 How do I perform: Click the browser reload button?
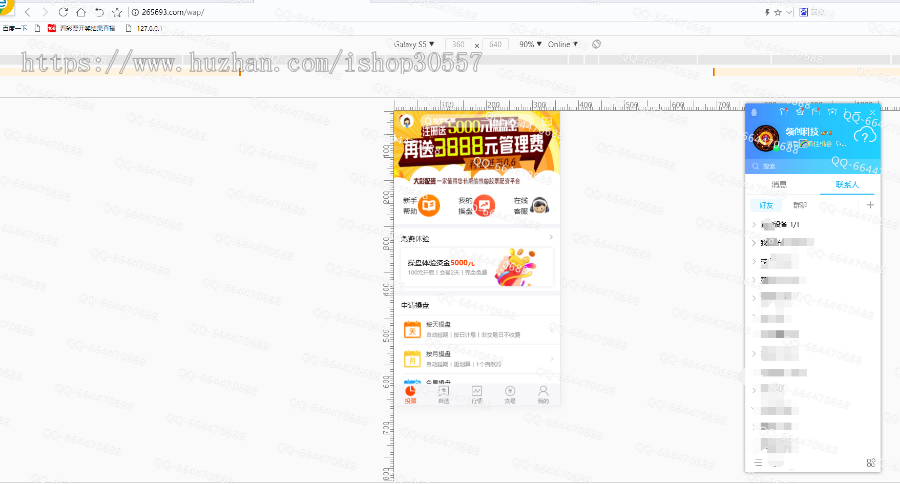click(x=63, y=12)
